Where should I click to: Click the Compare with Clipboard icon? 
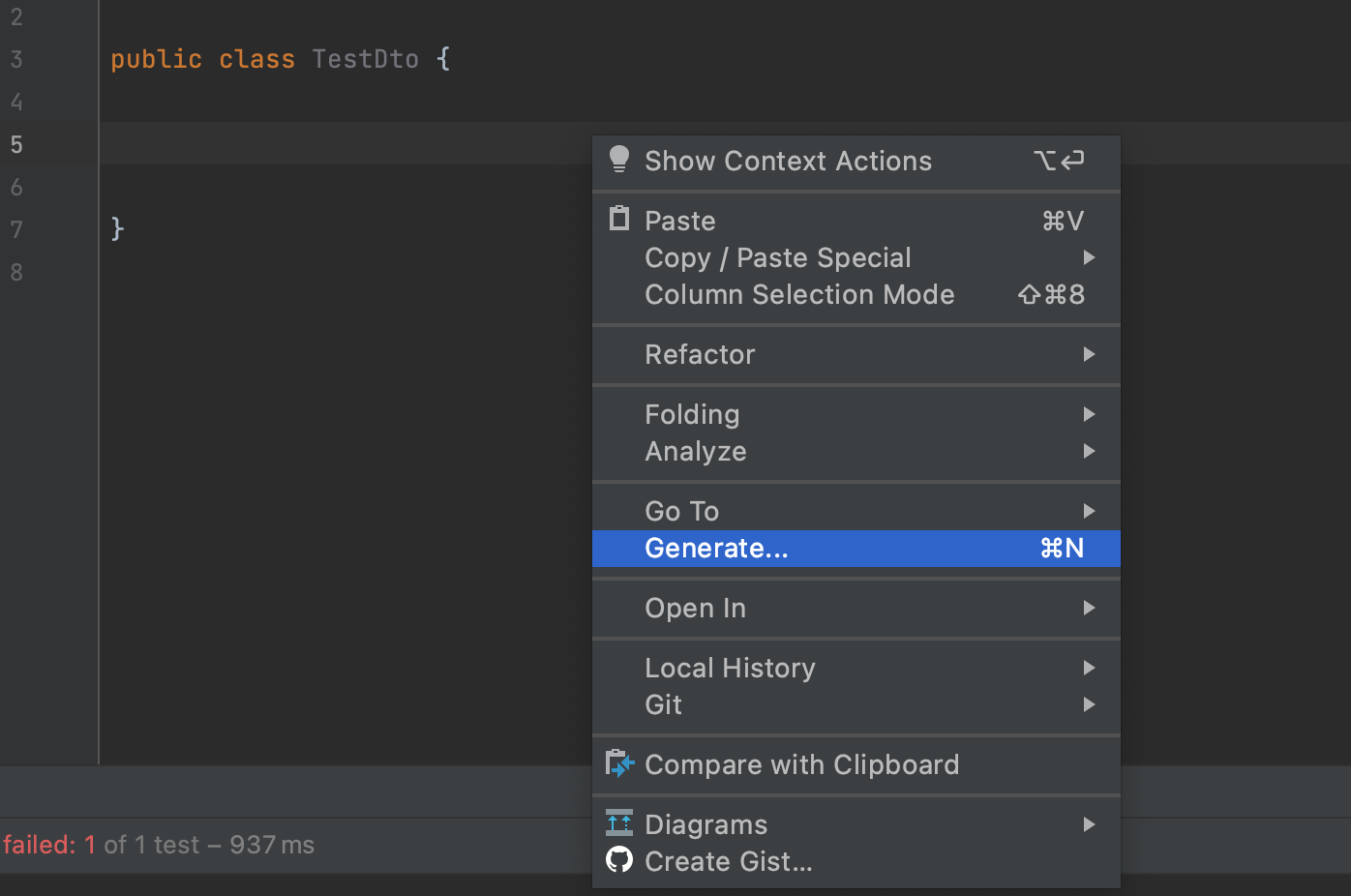tap(619, 763)
